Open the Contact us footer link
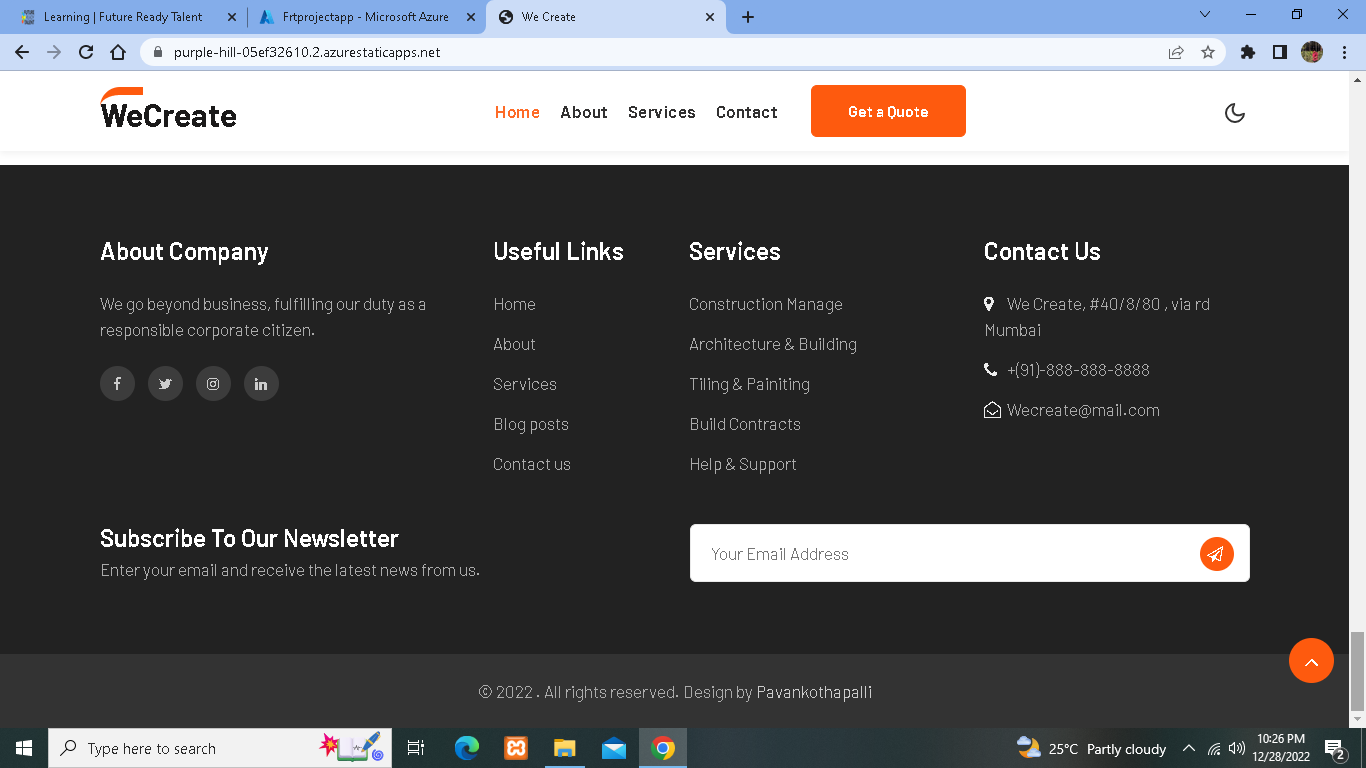Screen dimensions: 1366x768 click(x=532, y=464)
